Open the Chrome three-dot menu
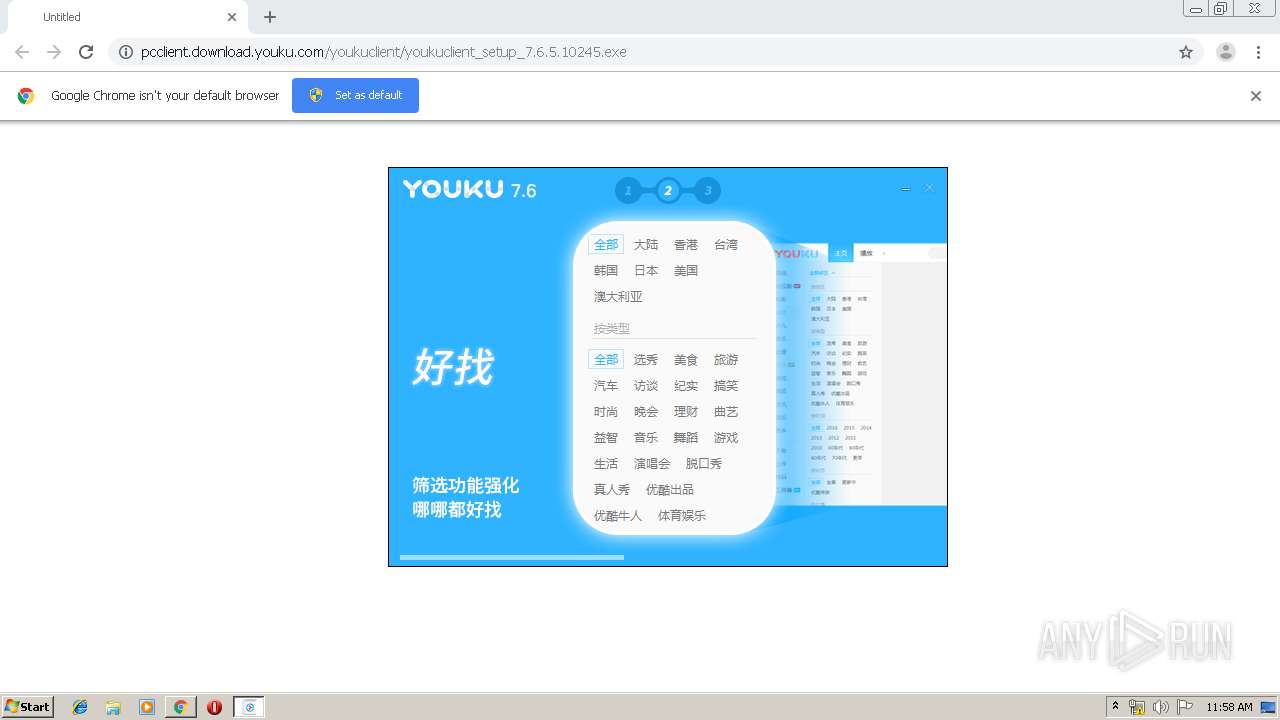1280x720 pixels. (x=1258, y=52)
